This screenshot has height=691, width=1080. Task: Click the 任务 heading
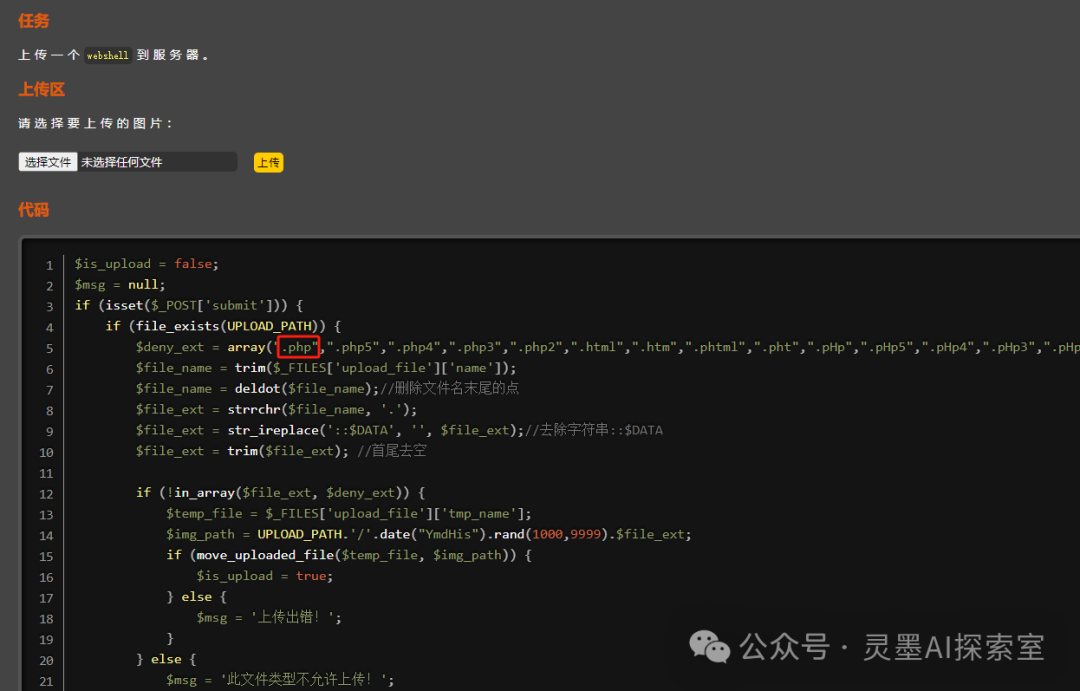(34, 21)
